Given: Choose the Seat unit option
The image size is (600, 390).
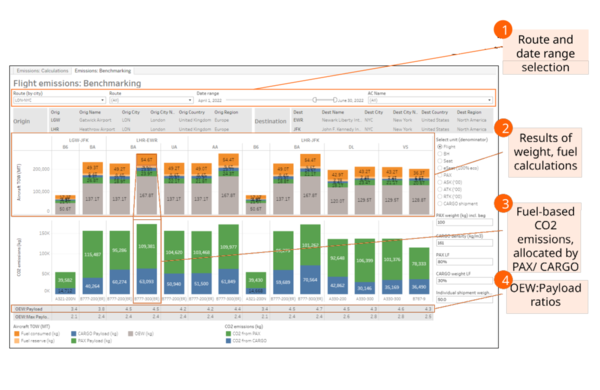Looking at the screenshot, I should tap(440, 161).
